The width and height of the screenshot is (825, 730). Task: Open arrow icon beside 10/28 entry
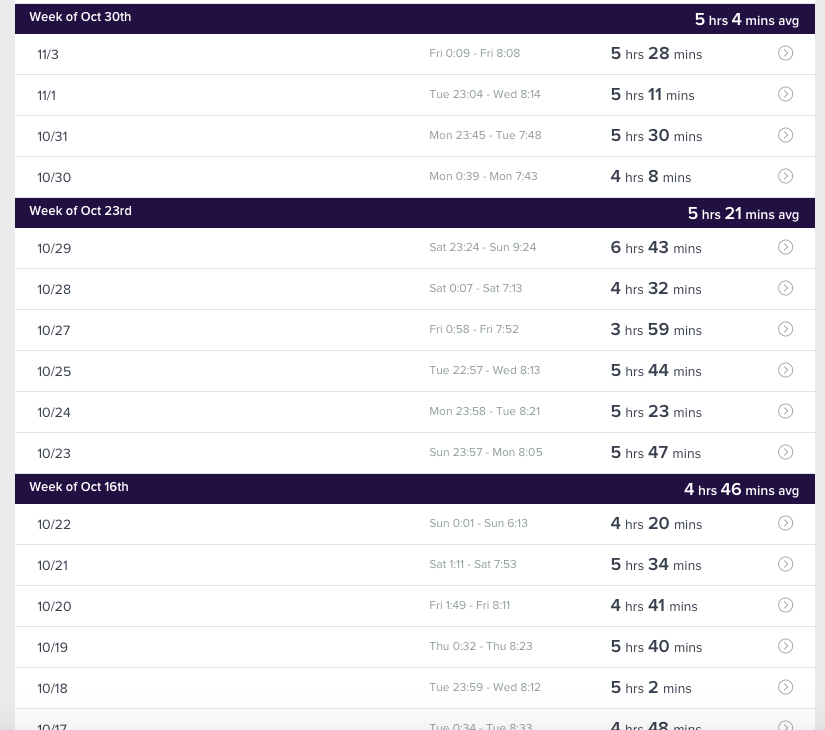click(785, 288)
